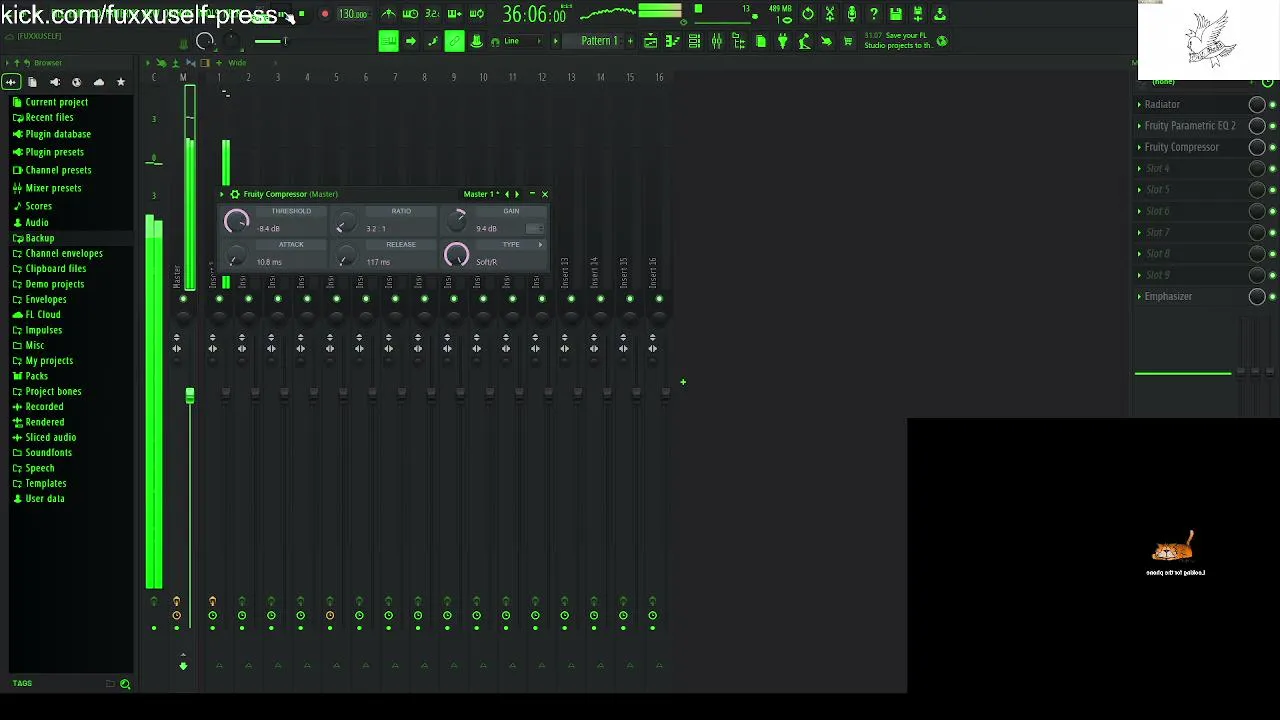Image resolution: width=1280 pixels, height=720 pixels.
Task: Add new pattern with plus button
Action: click(x=630, y=41)
